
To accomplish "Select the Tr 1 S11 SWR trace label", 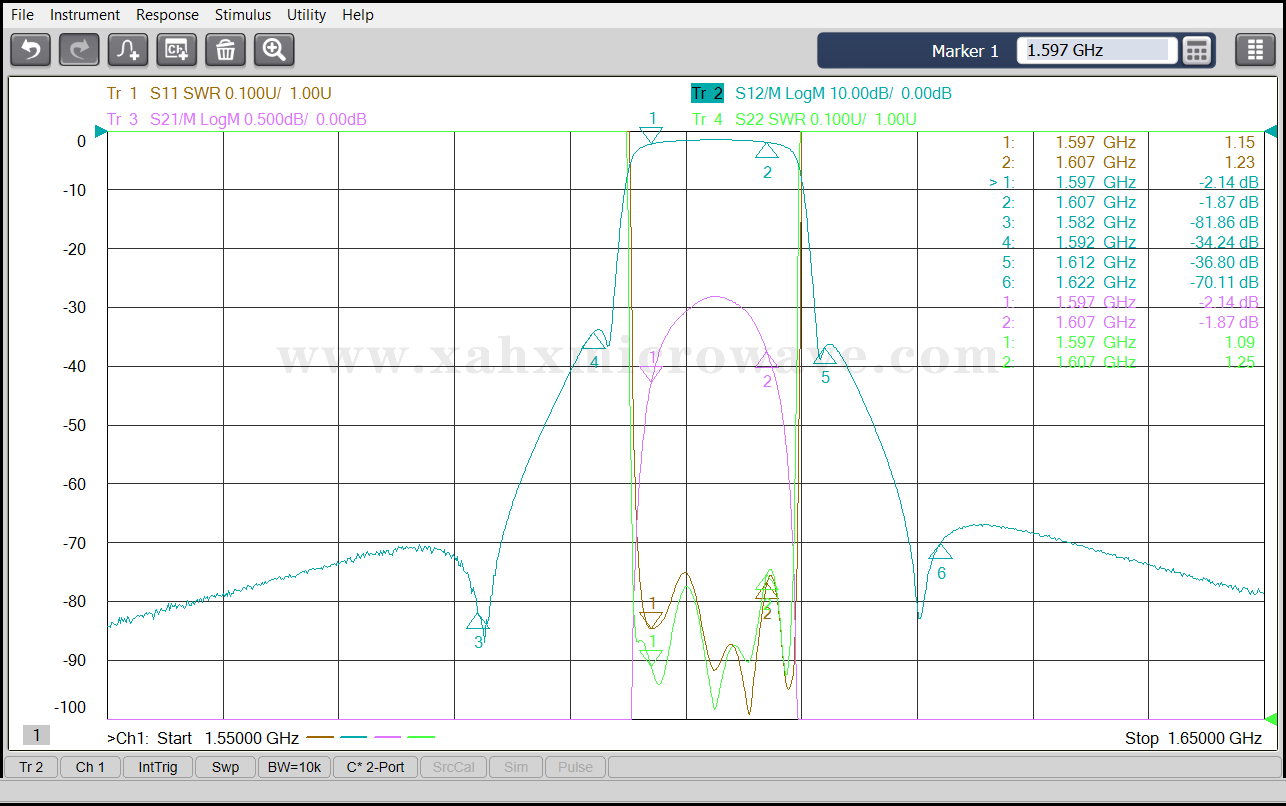I will 219,93.
